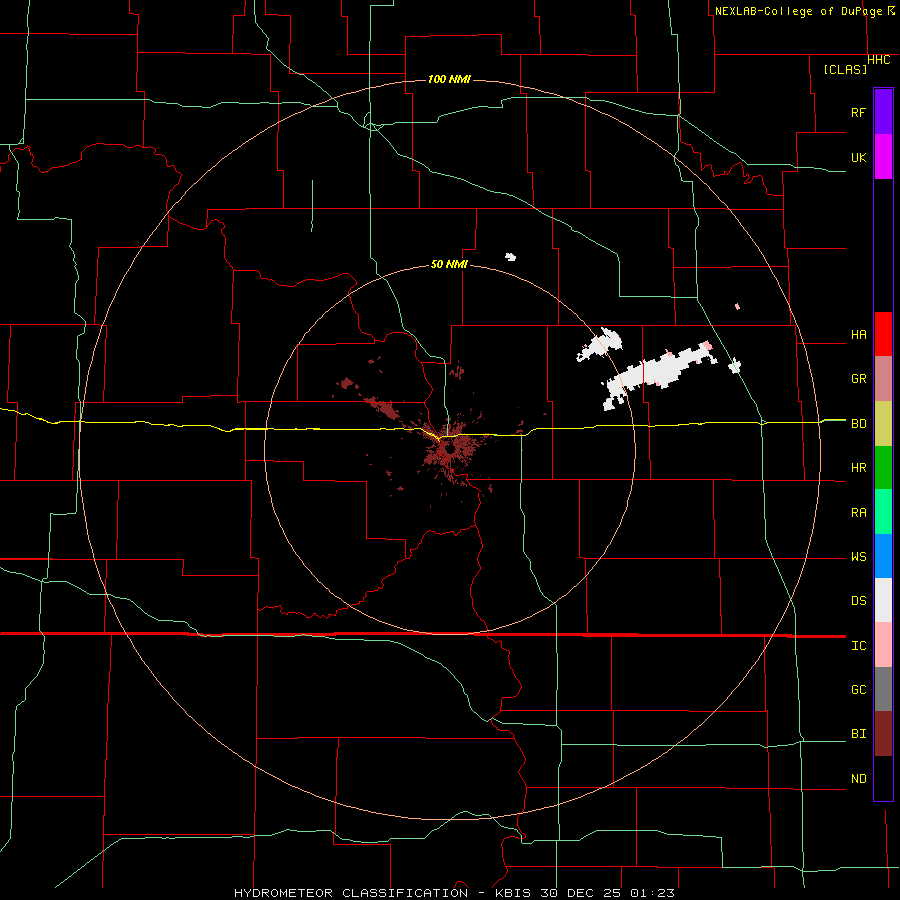Click the ND legend label

(x=858, y=779)
